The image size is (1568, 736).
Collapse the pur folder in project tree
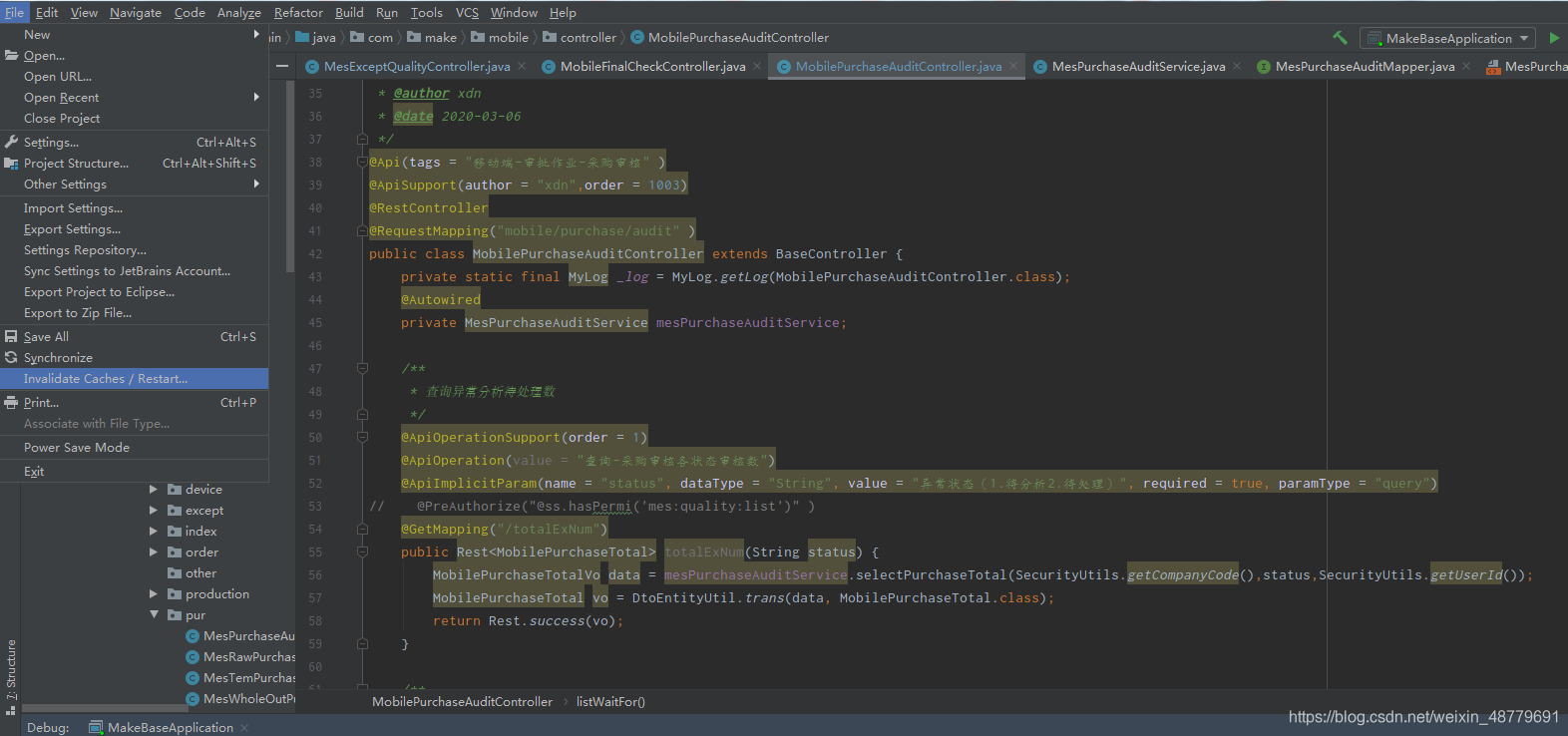pyautogui.click(x=154, y=614)
